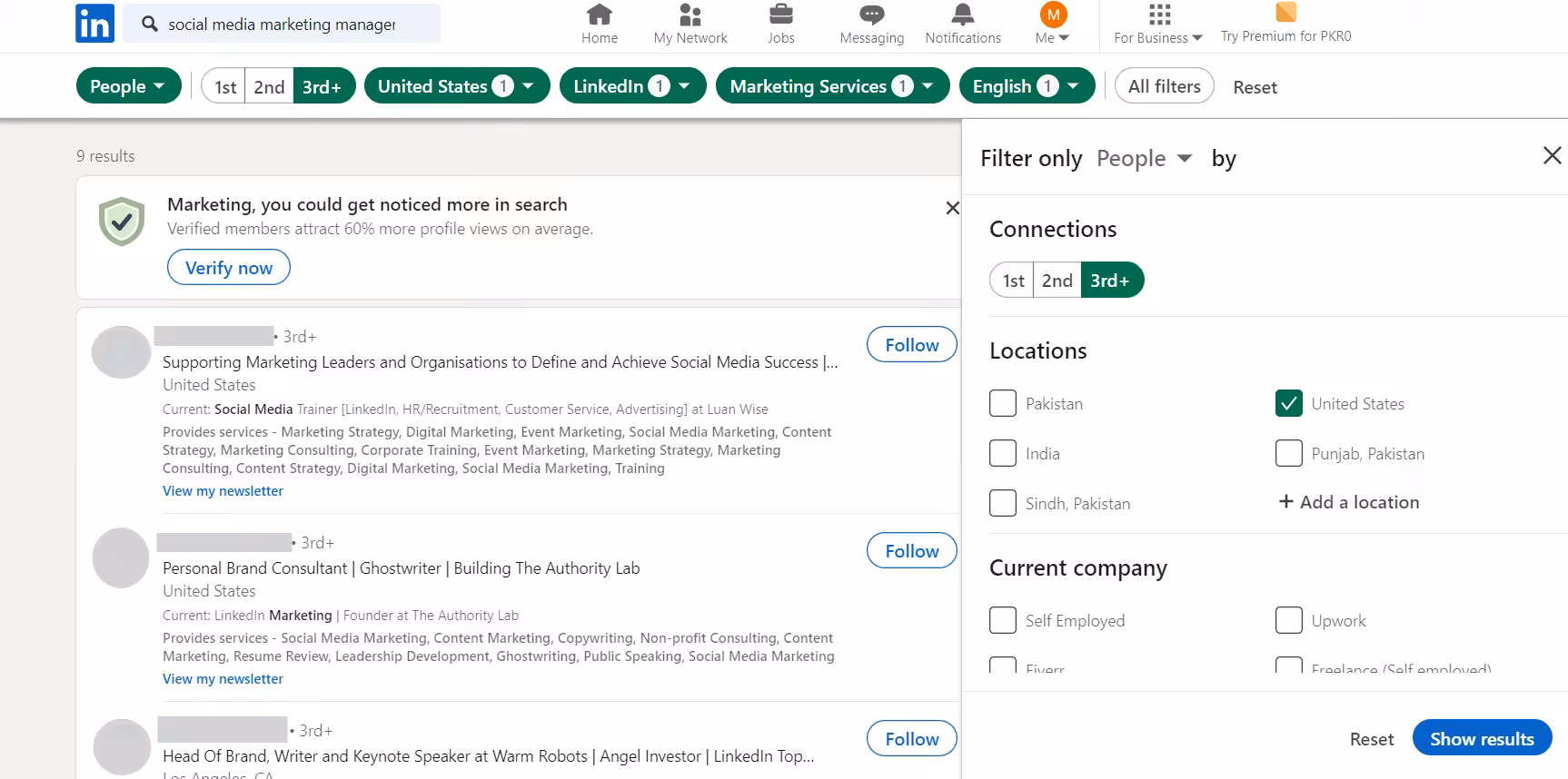Click Show results button
The width and height of the screenshot is (1568, 779).
(1482, 738)
